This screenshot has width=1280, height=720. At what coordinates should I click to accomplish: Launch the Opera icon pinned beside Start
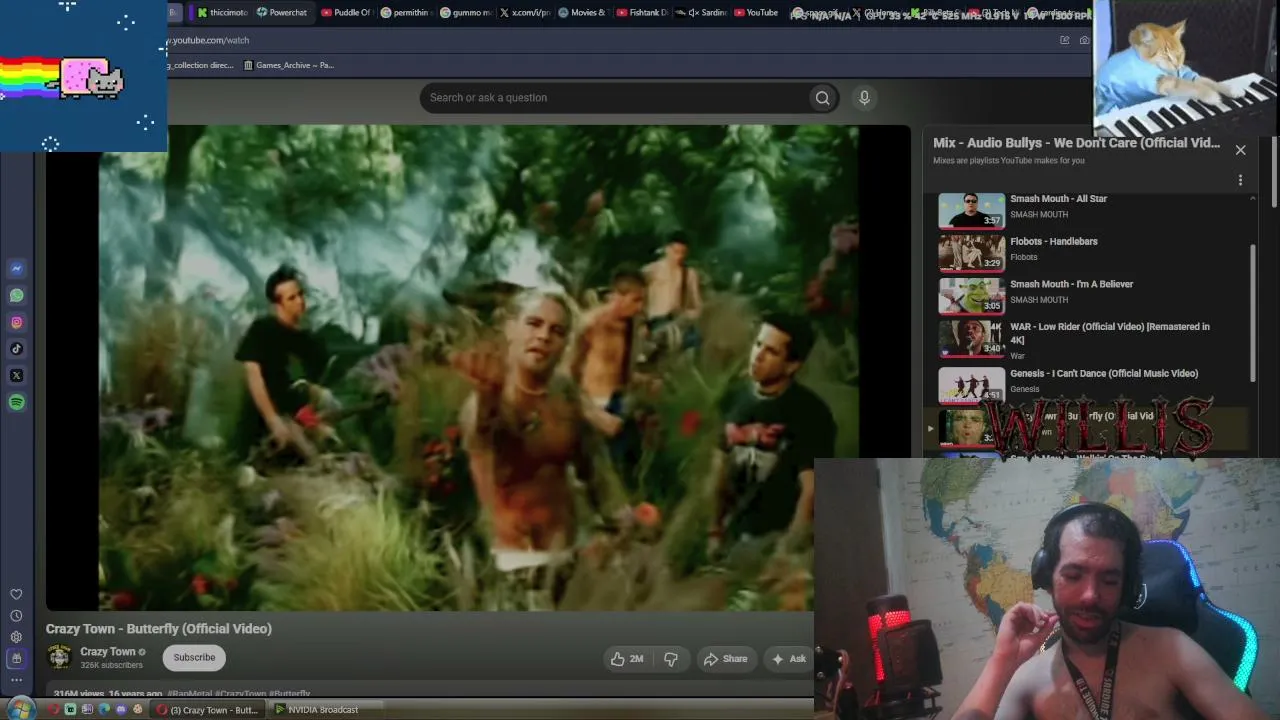[x=53, y=710]
